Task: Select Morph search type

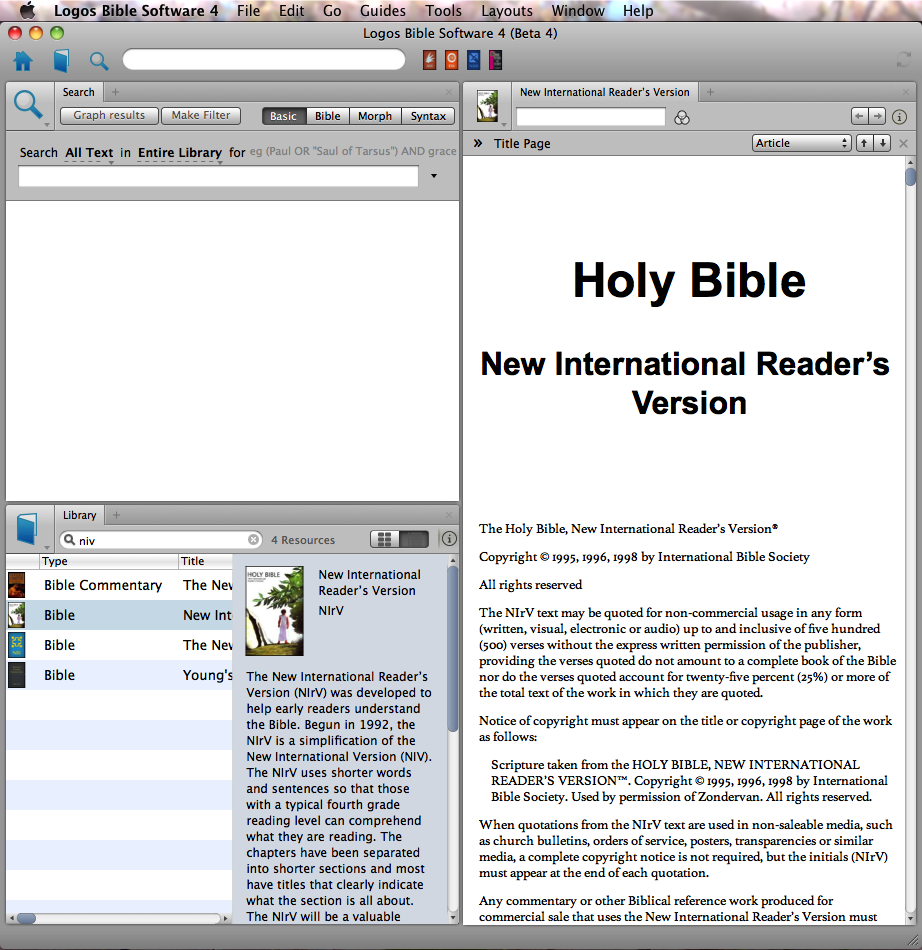Action: (x=375, y=116)
